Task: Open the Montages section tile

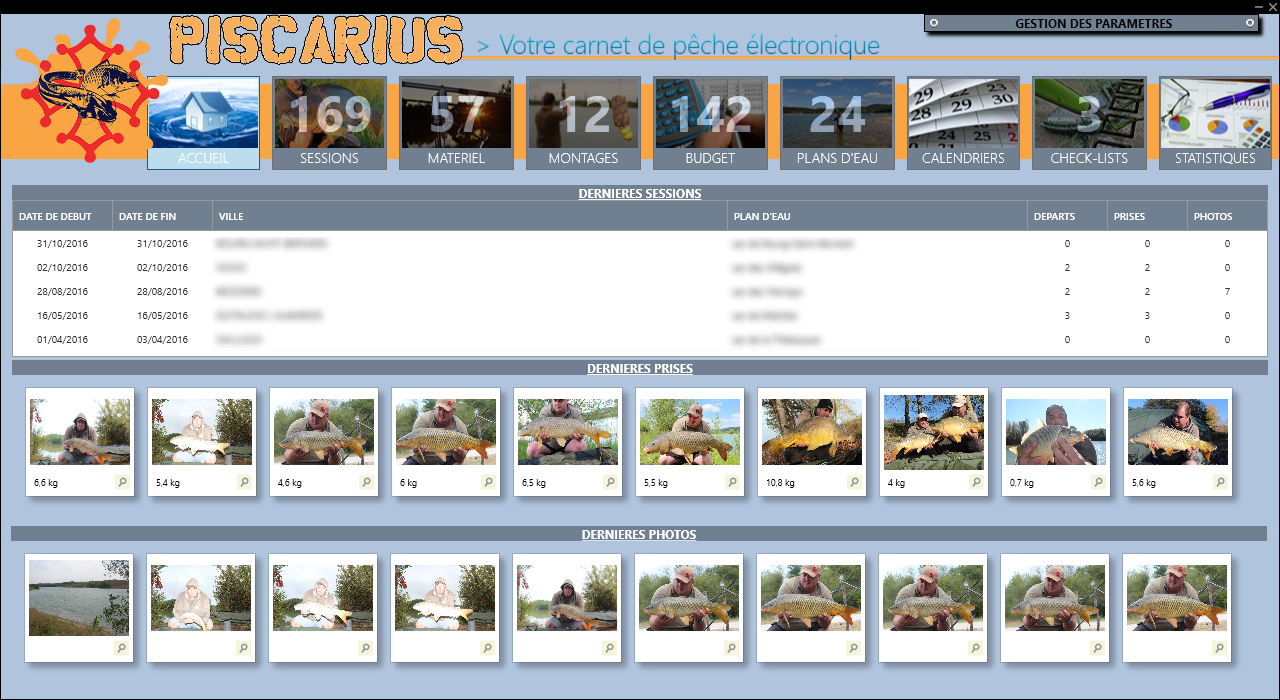Action: [x=583, y=123]
